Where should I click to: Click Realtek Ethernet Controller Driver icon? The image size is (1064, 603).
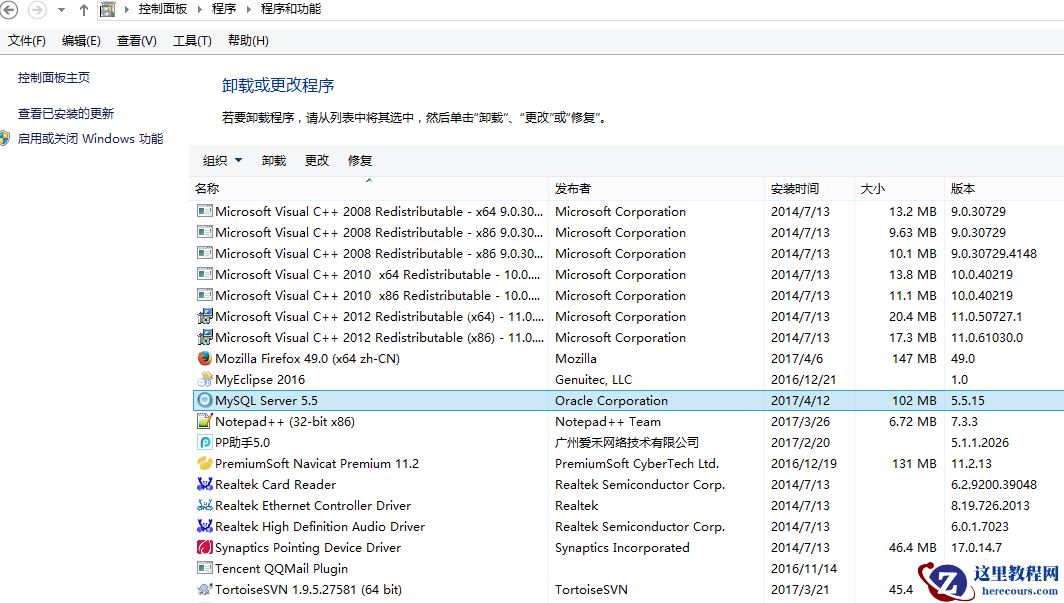[x=204, y=505]
